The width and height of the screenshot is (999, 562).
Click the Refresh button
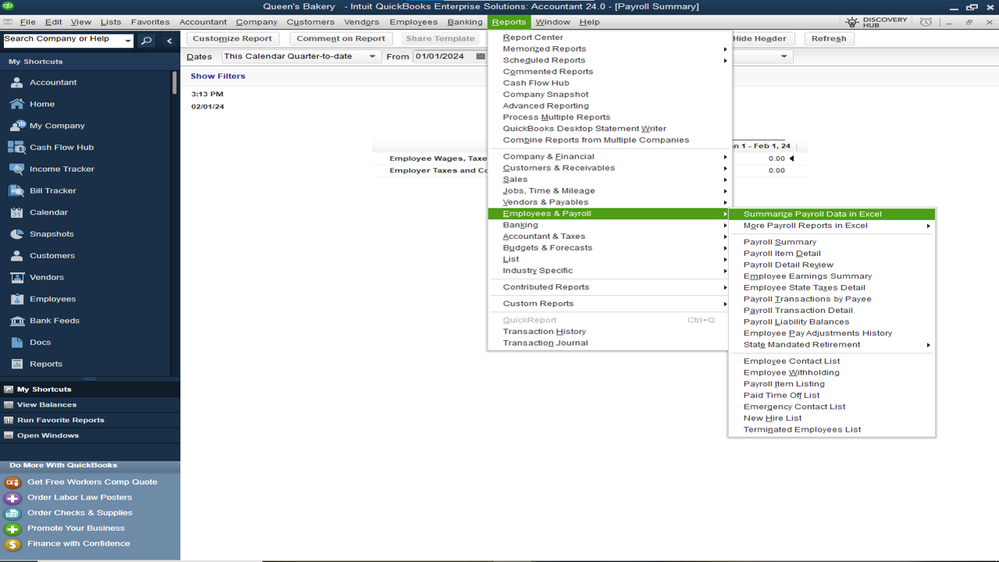(828, 38)
